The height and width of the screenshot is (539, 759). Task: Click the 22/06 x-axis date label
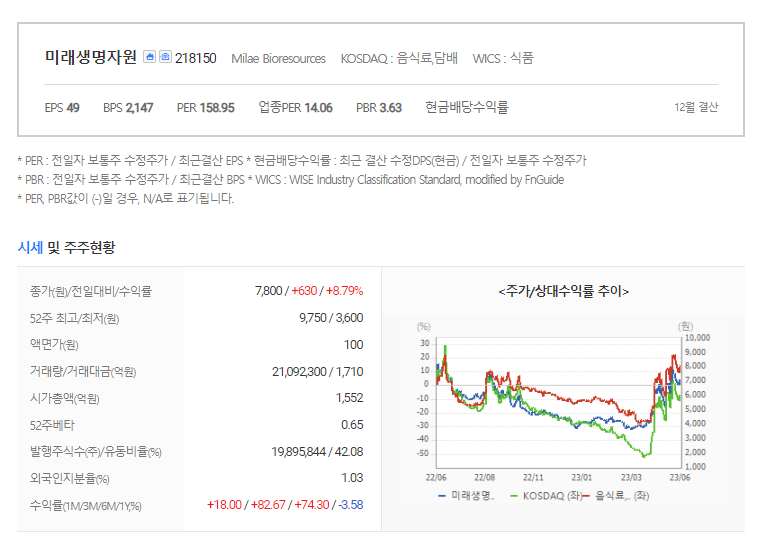point(436,478)
